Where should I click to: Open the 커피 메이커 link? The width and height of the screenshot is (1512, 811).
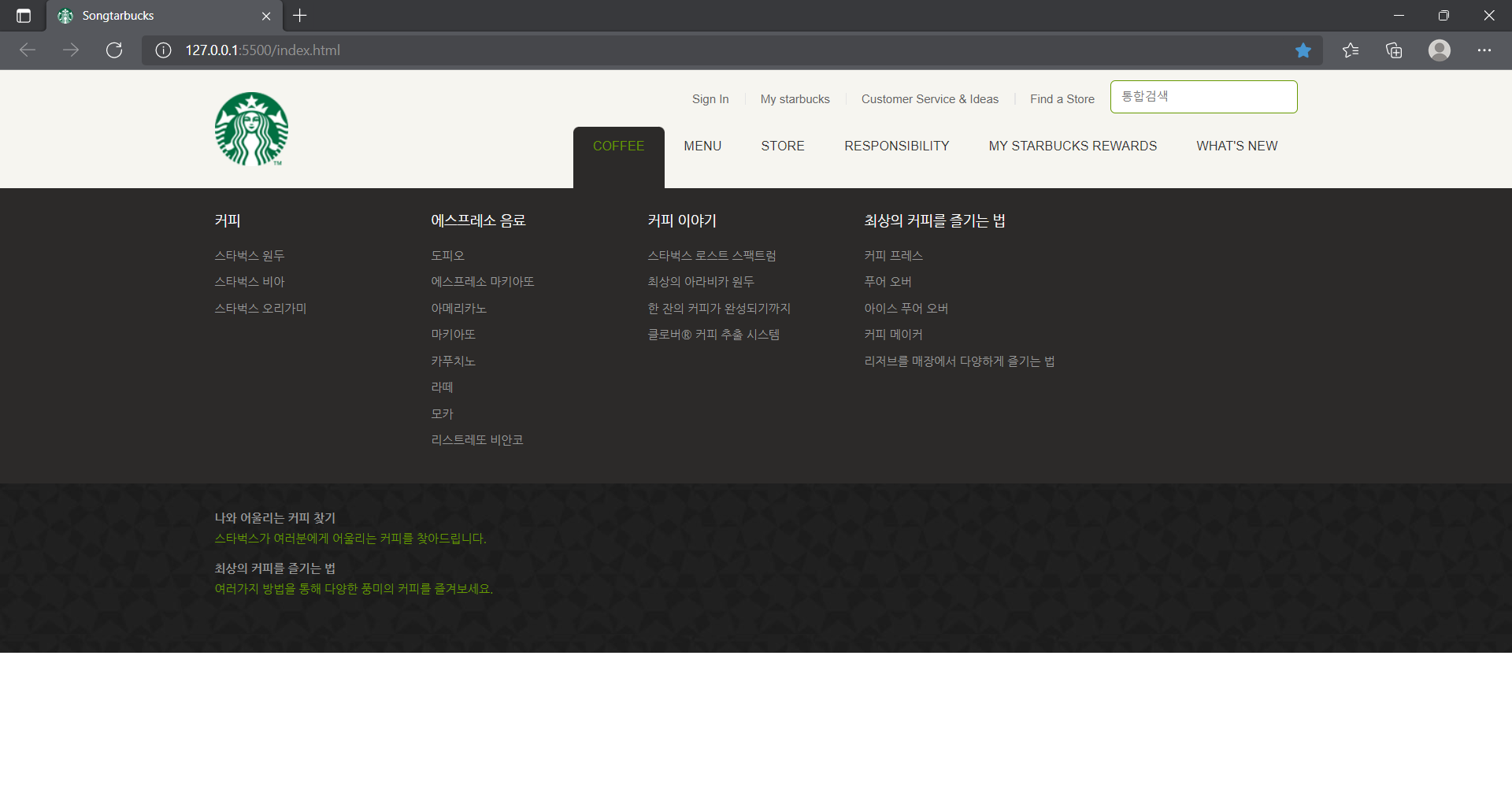pyautogui.click(x=894, y=335)
